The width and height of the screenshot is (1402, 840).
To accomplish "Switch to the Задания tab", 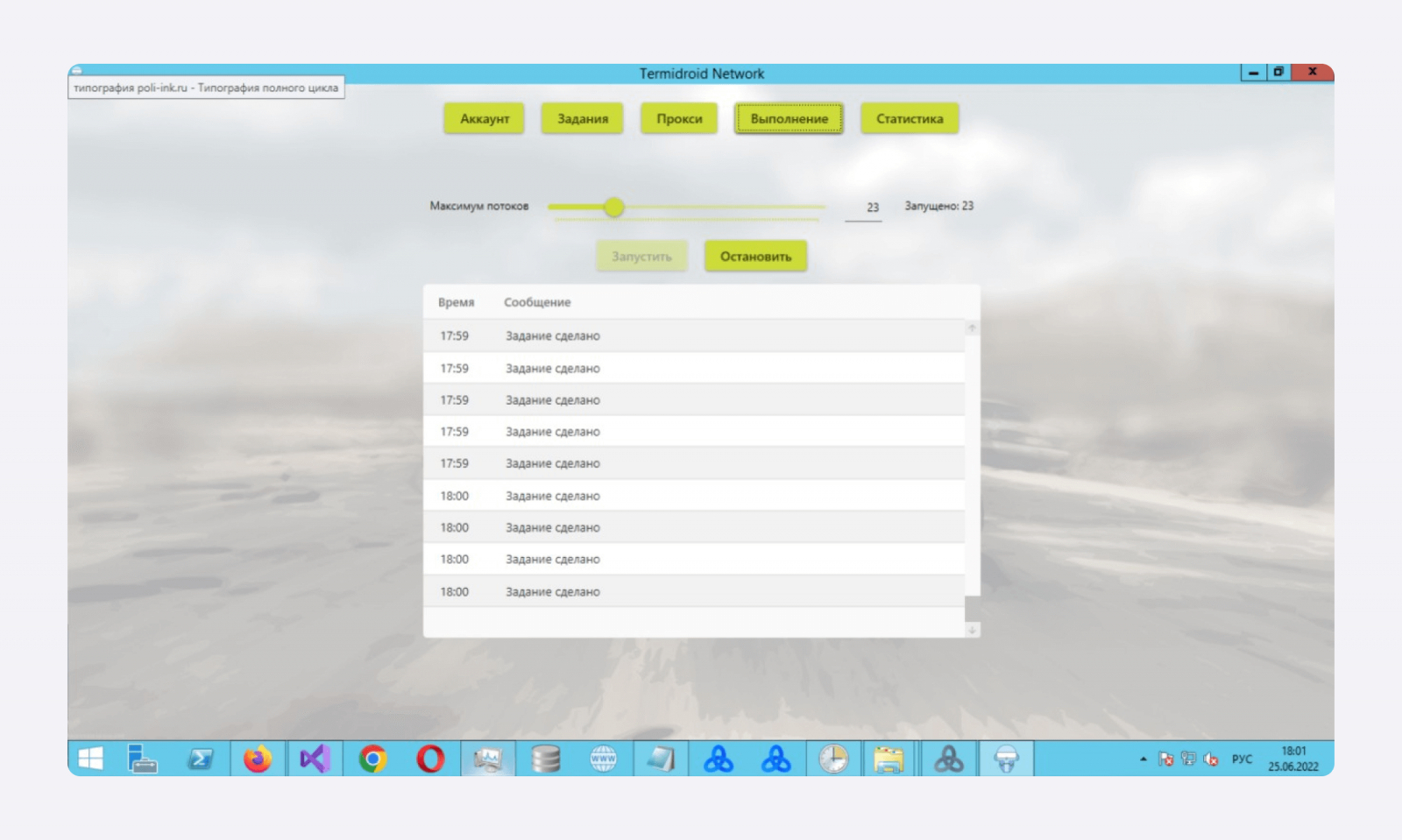I will [583, 118].
